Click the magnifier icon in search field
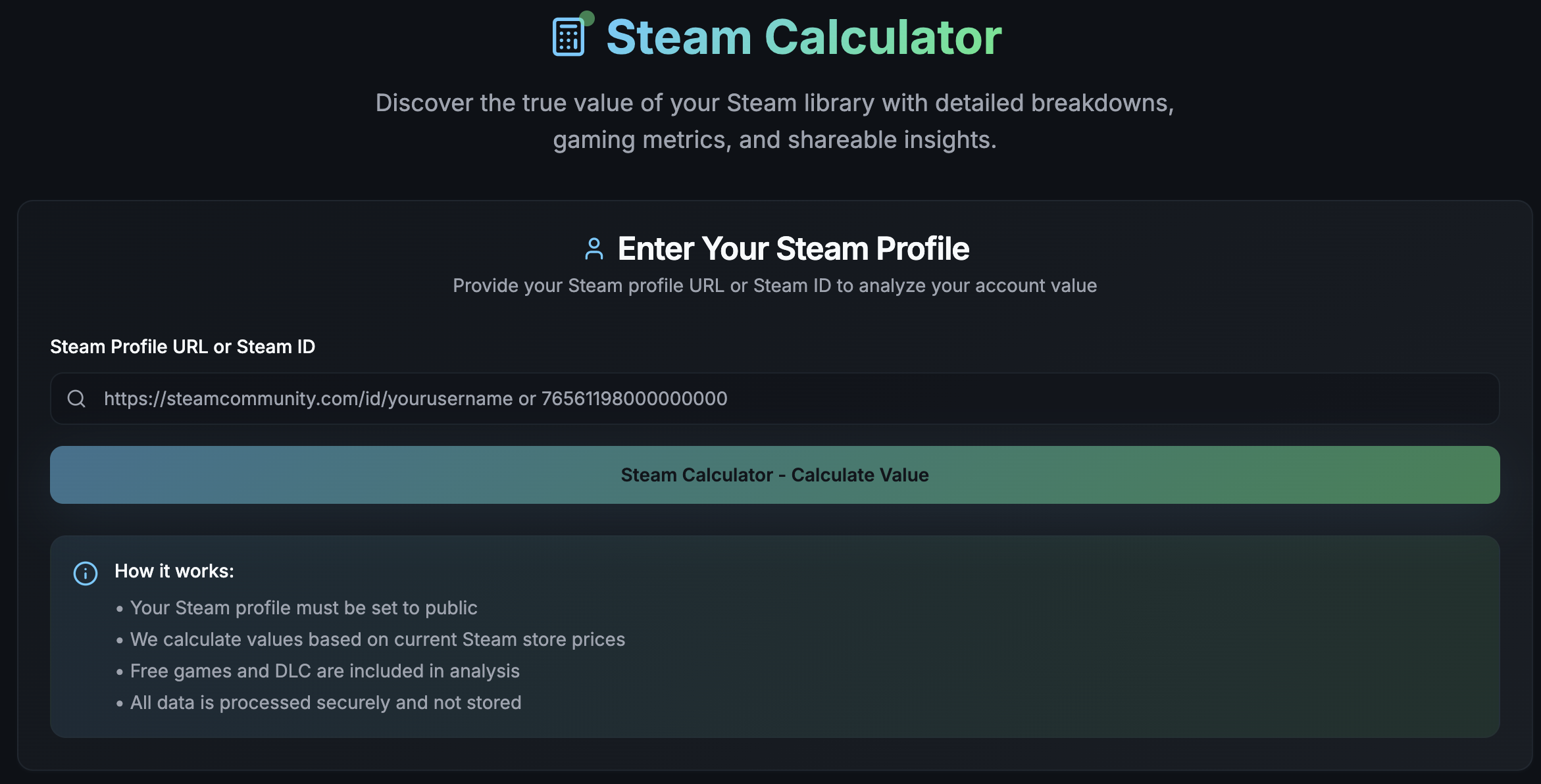1541x784 pixels. click(76, 399)
